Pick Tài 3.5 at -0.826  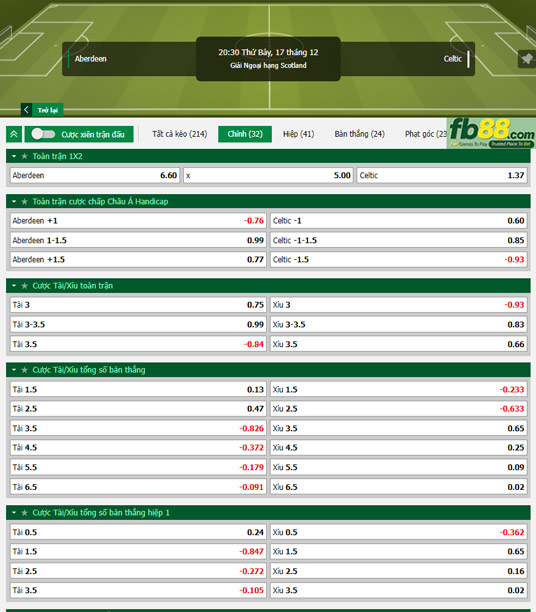138,428
